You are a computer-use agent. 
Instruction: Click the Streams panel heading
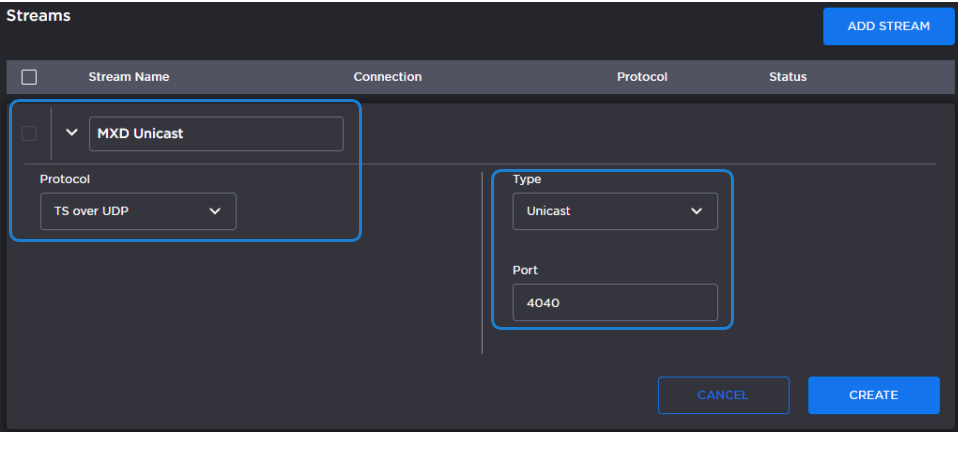click(38, 16)
